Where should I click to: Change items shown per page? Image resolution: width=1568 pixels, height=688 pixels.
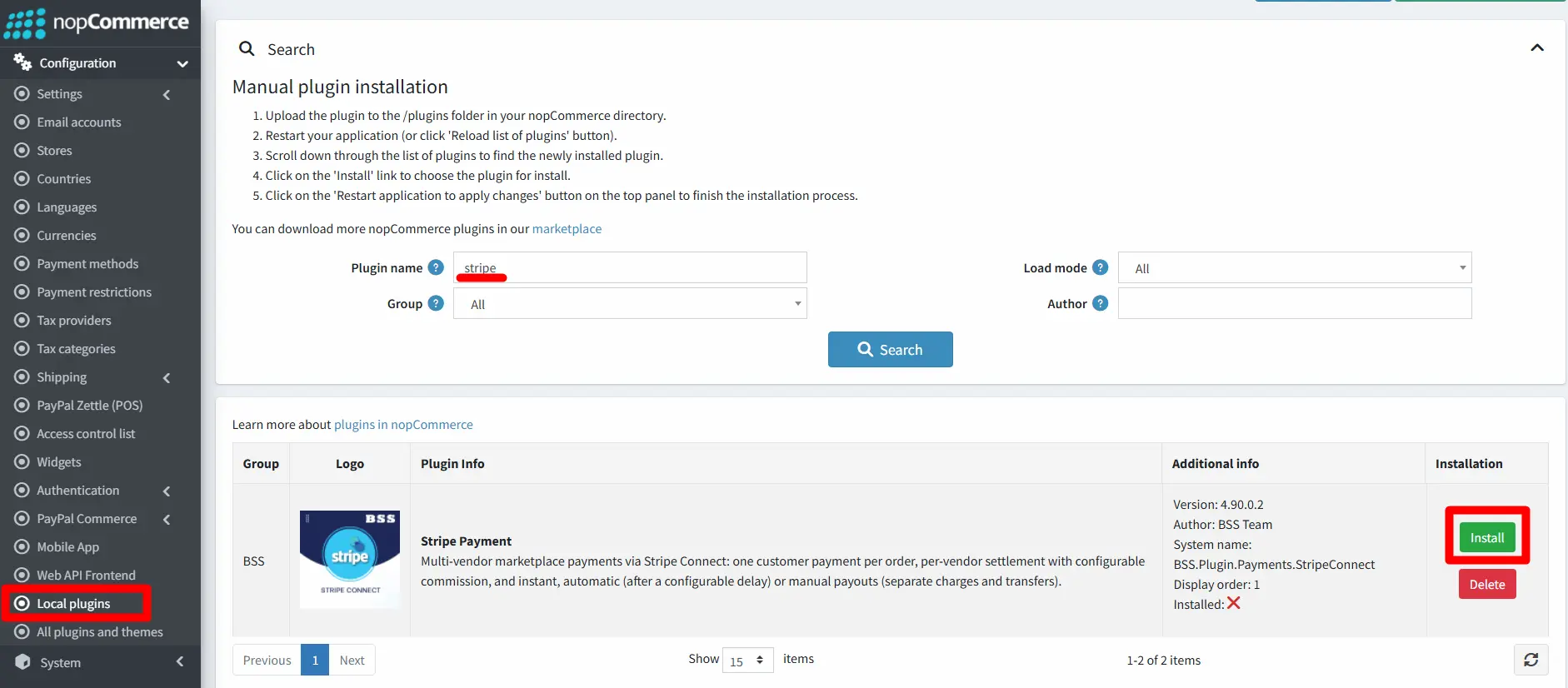tap(747, 660)
